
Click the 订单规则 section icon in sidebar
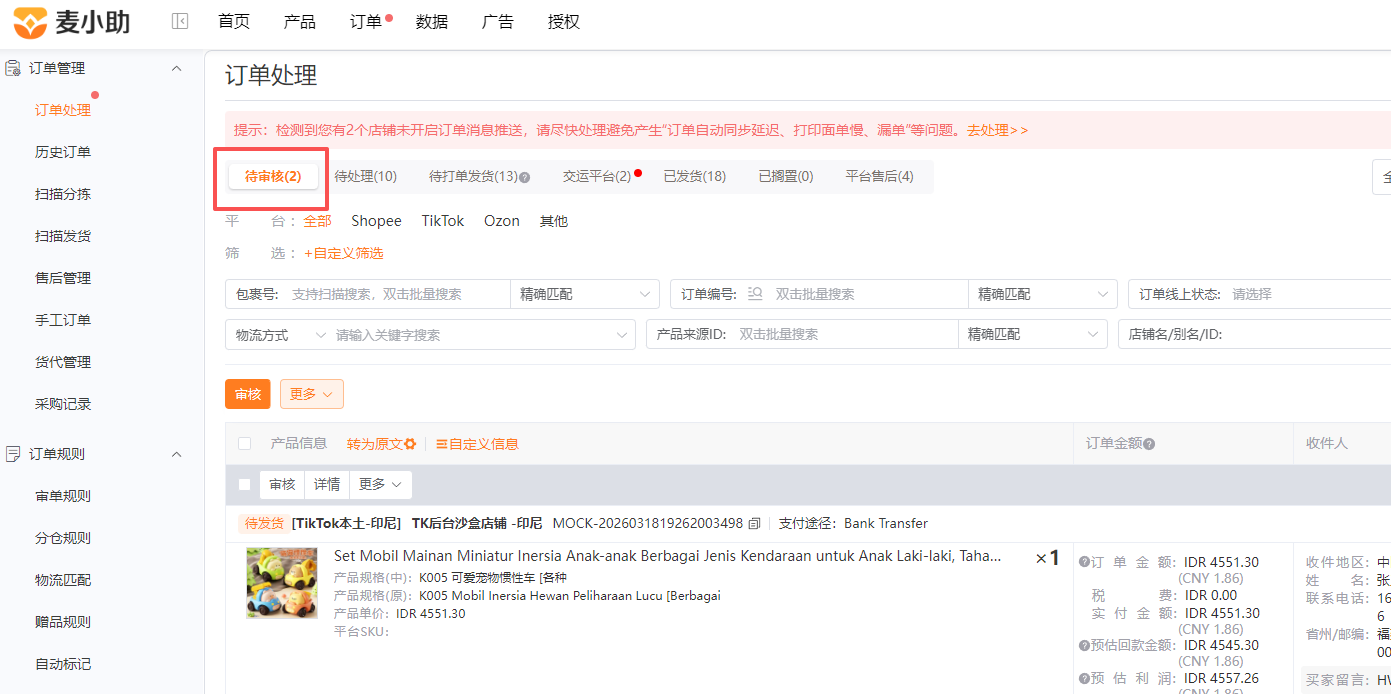click(14, 454)
